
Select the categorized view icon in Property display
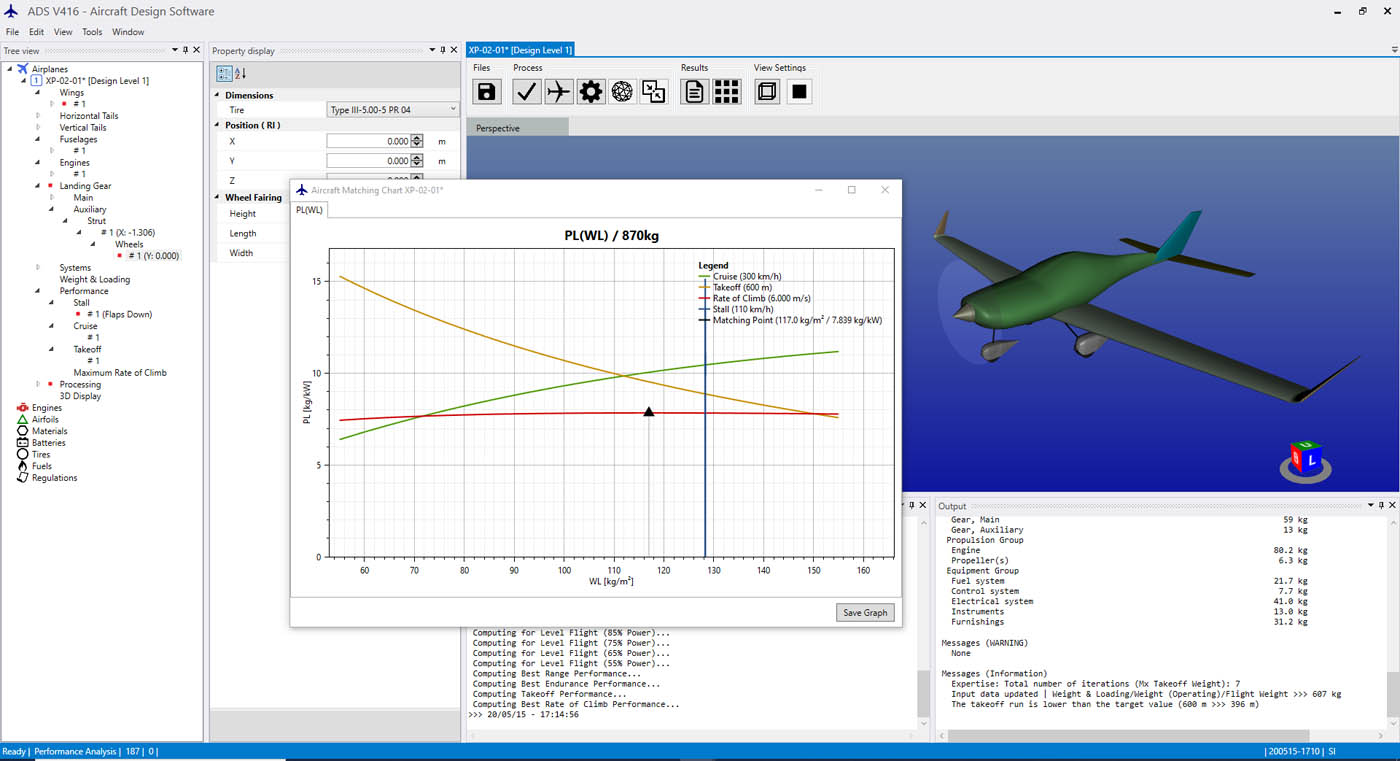222,73
